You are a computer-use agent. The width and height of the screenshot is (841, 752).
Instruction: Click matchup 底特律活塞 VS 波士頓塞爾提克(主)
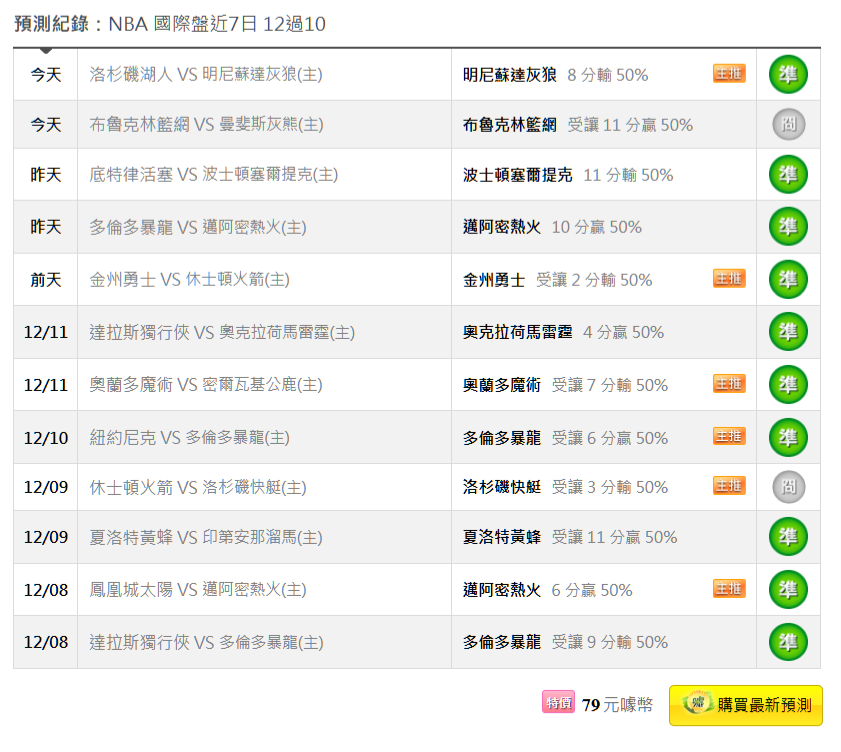213,175
